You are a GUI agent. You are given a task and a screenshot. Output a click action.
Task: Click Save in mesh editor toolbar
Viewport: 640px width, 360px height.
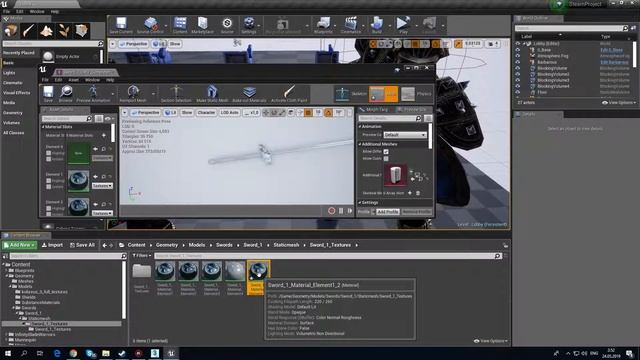[48, 93]
